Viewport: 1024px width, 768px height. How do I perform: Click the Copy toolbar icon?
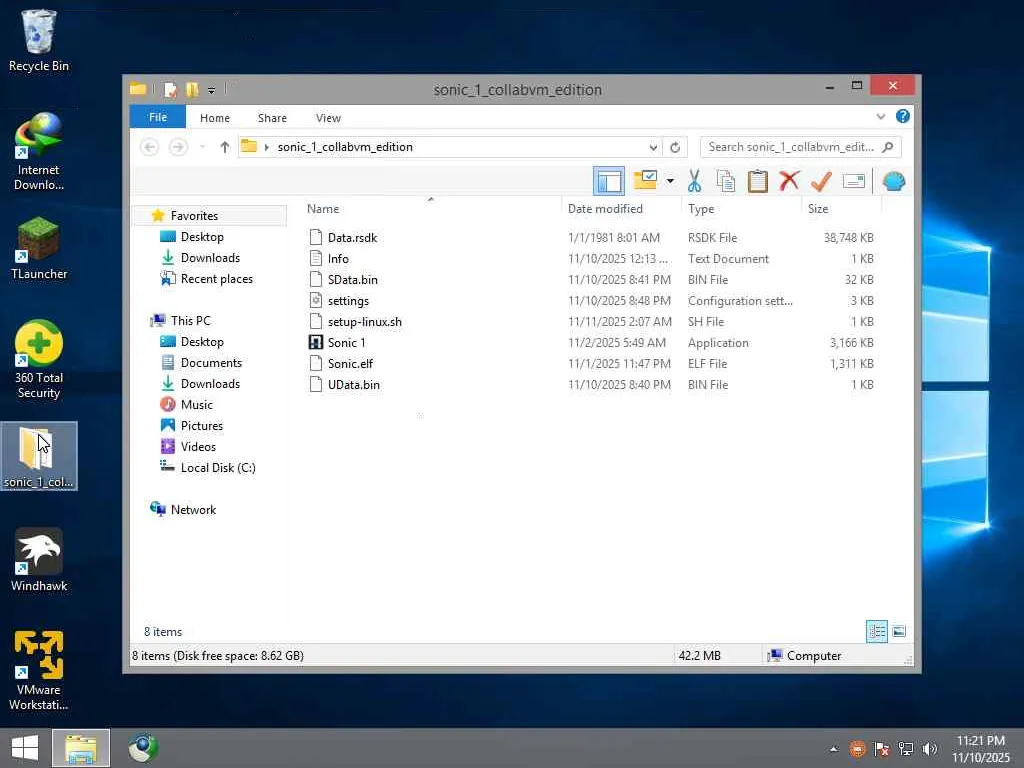coord(726,181)
